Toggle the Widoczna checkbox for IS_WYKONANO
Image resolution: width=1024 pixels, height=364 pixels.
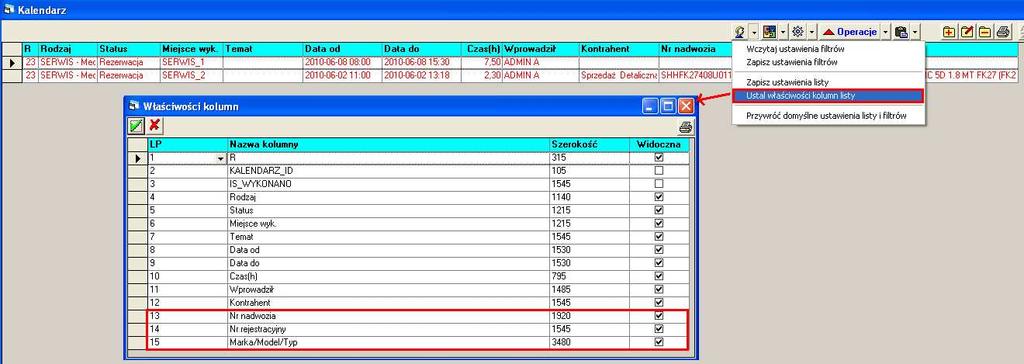pos(658,184)
